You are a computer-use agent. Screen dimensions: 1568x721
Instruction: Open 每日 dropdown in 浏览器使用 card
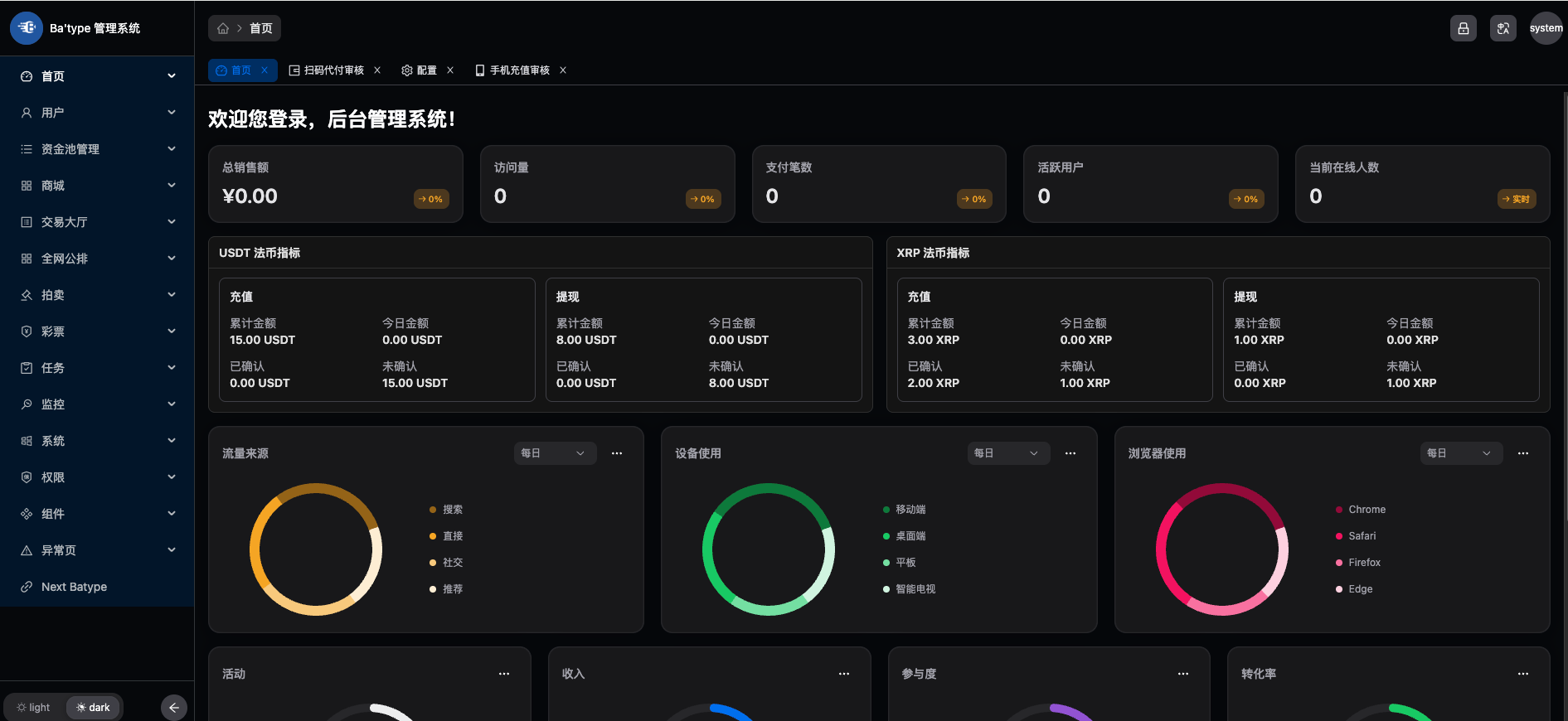(x=1461, y=453)
